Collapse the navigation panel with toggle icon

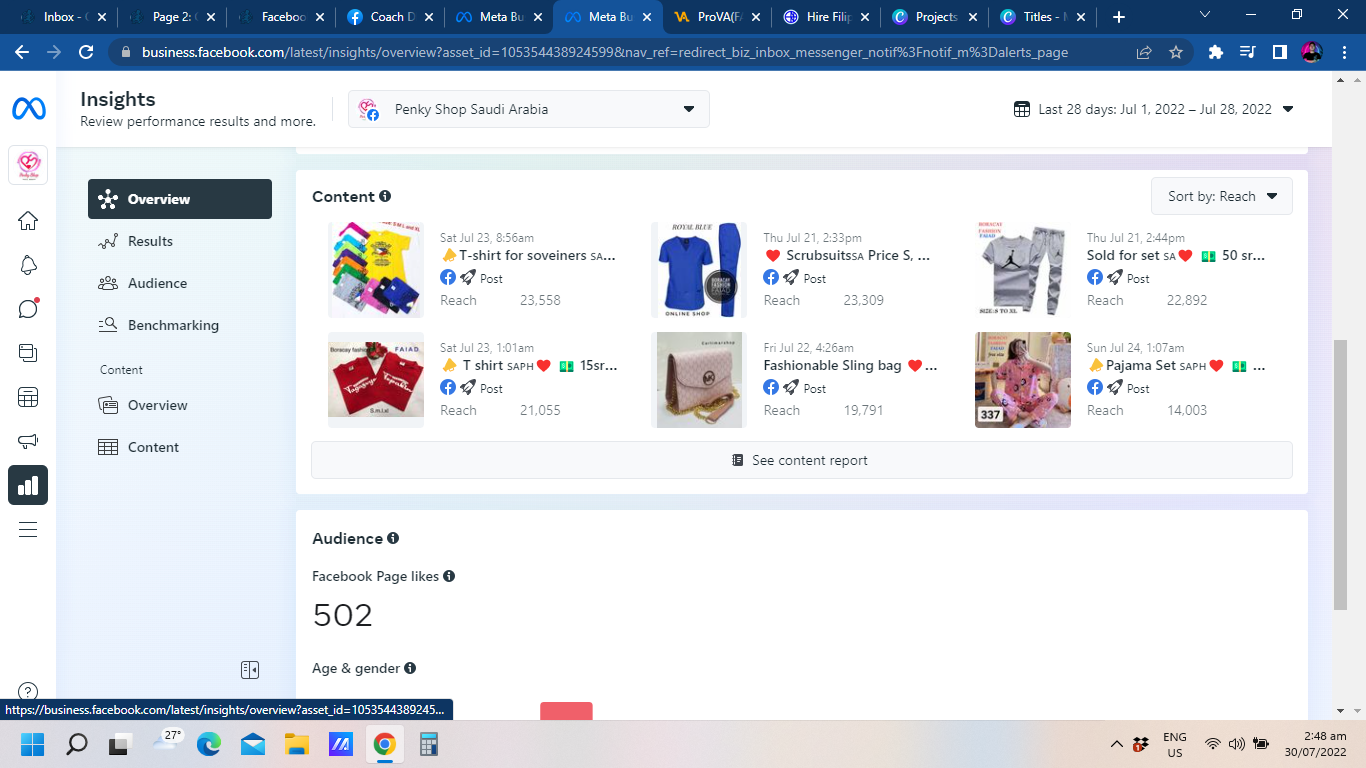250,669
